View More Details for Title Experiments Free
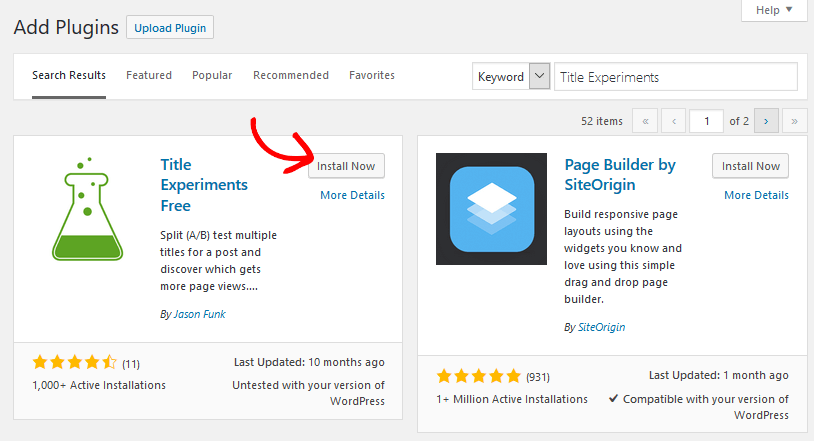This screenshot has height=441, width=814. tap(352, 195)
